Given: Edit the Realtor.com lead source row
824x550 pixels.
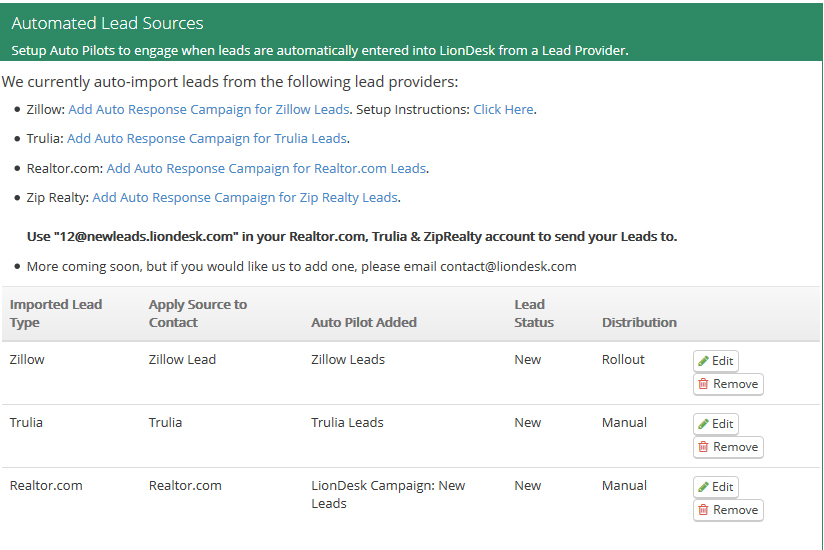Looking at the screenshot, I should 716,487.
